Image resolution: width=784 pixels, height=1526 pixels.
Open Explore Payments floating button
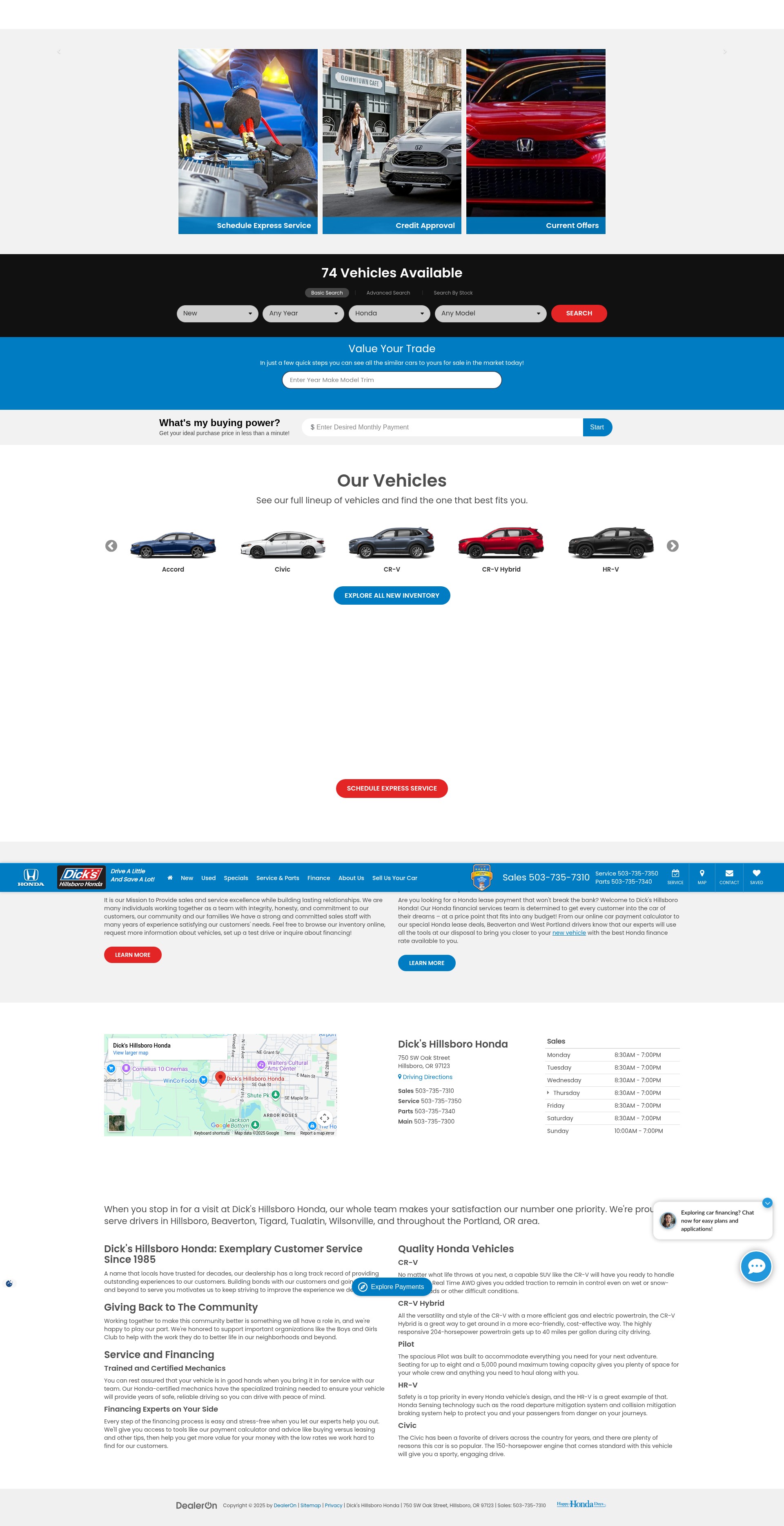pos(392,1287)
